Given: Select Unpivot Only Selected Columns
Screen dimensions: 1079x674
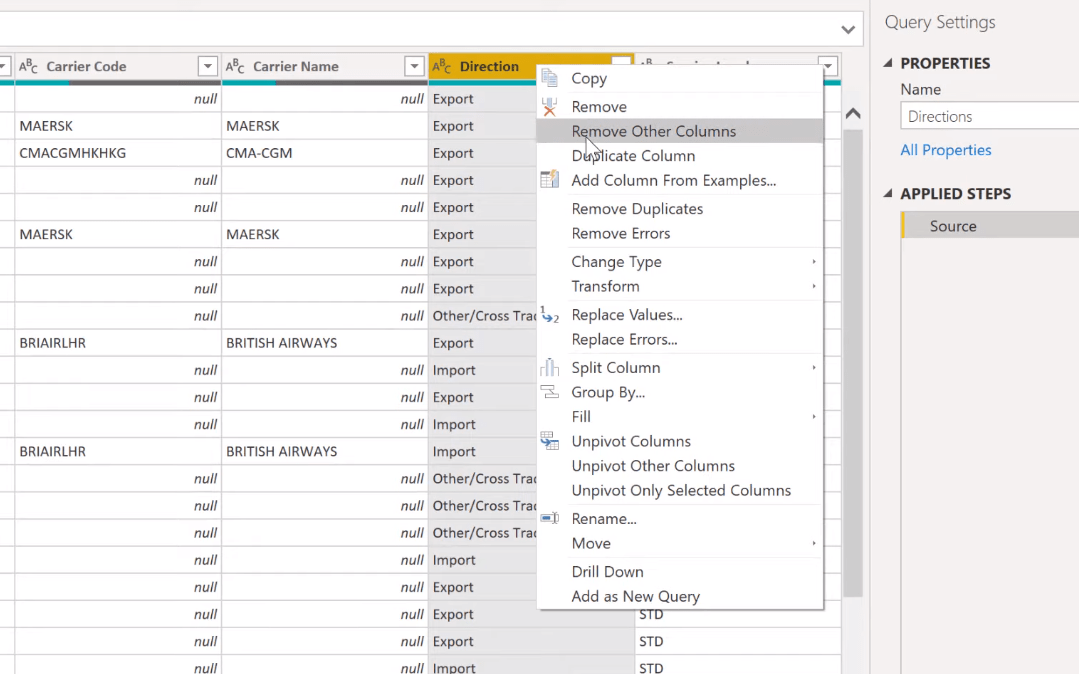Looking at the screenshot, I should tap(680, 490).
